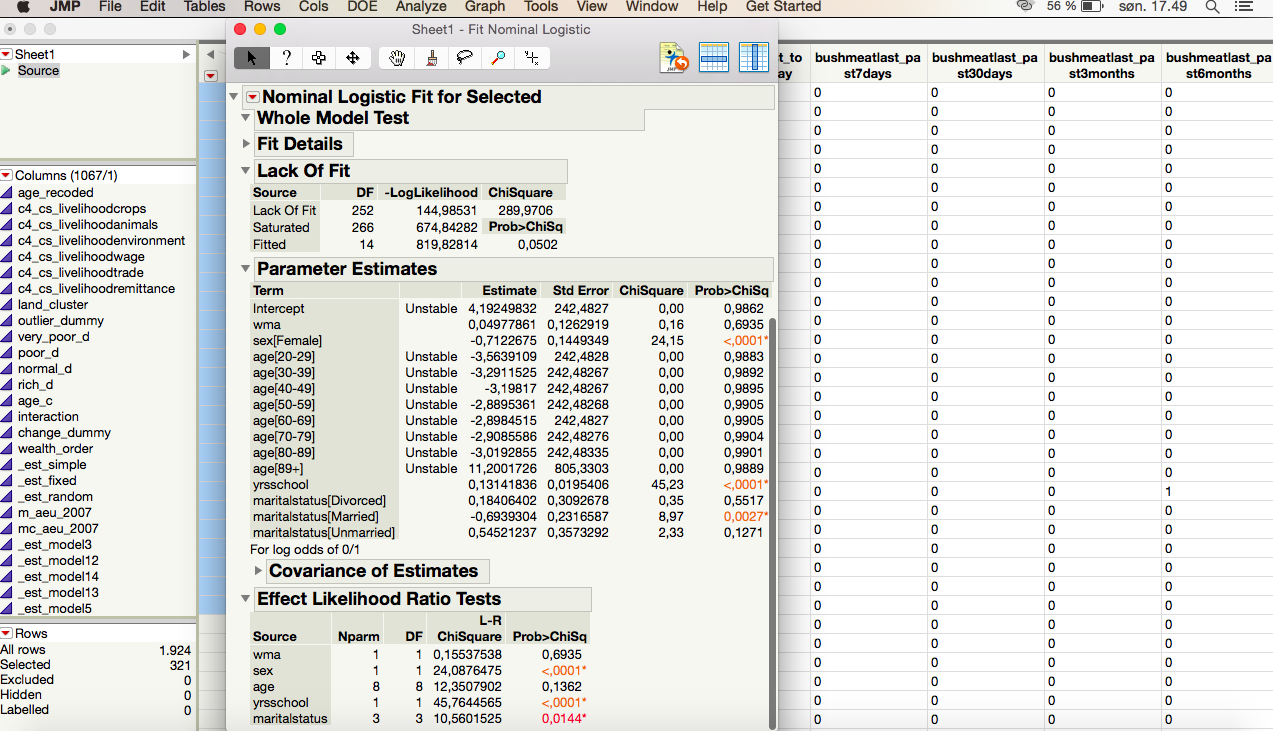Select the arrow selection tool

pyautogui.click(x=251, y=58)
